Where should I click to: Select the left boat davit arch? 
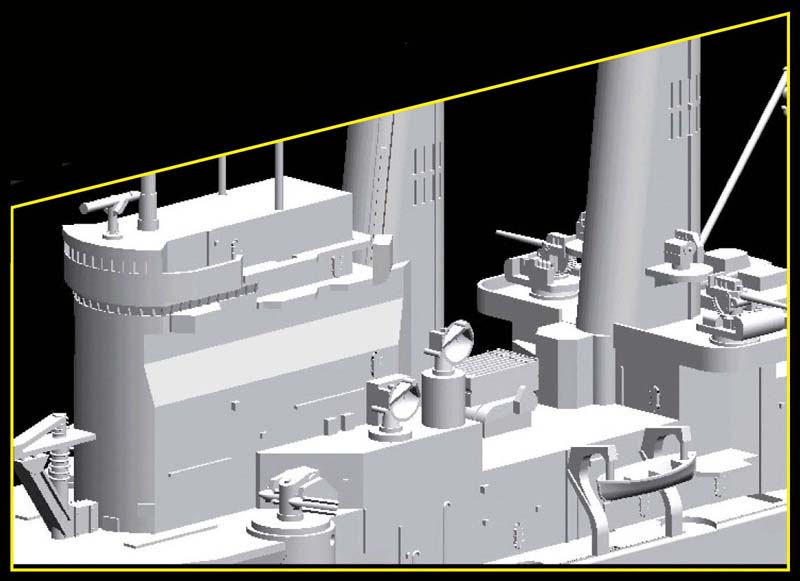coord(591,490)
